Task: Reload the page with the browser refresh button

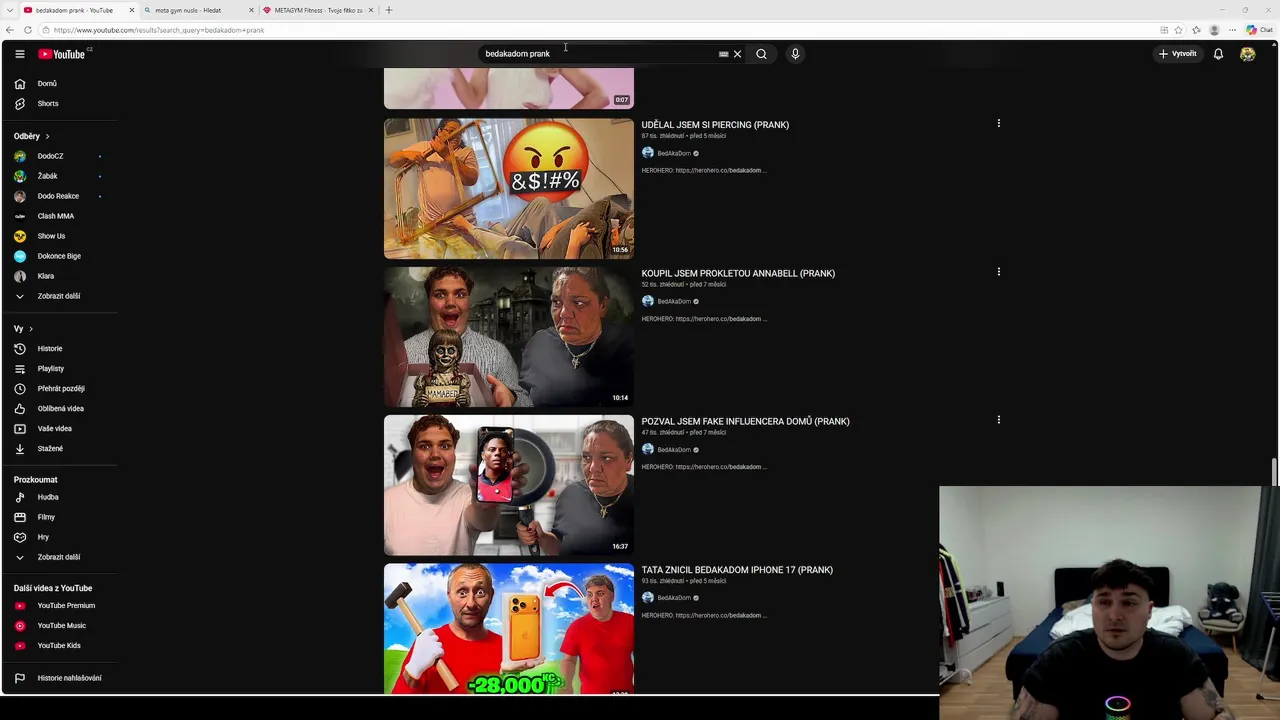Action: pos(27,30)
